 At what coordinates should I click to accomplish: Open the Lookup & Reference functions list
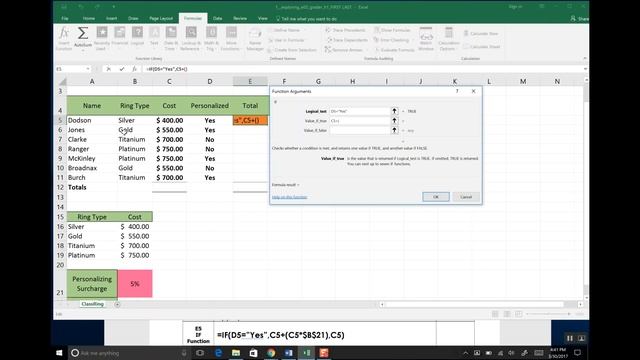(x=190, y=38)
